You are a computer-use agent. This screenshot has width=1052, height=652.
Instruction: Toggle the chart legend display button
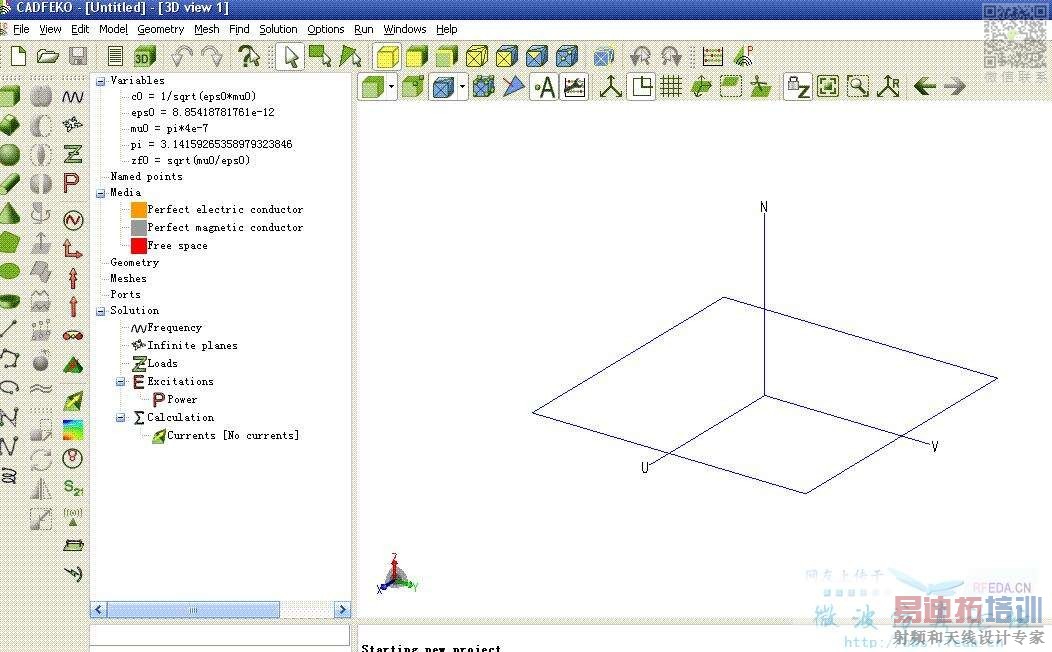coord(574,87)
